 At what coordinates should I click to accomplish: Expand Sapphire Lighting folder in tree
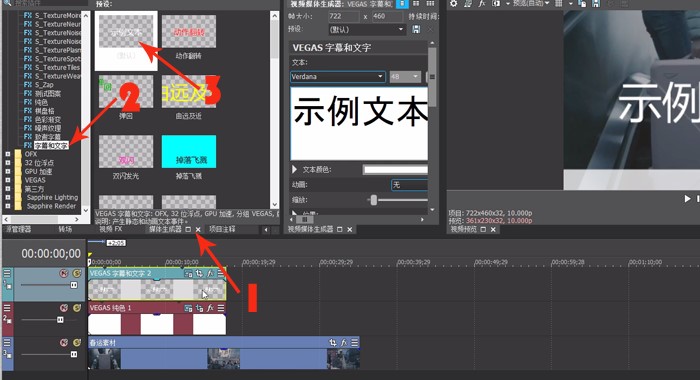tap(8, 197)
